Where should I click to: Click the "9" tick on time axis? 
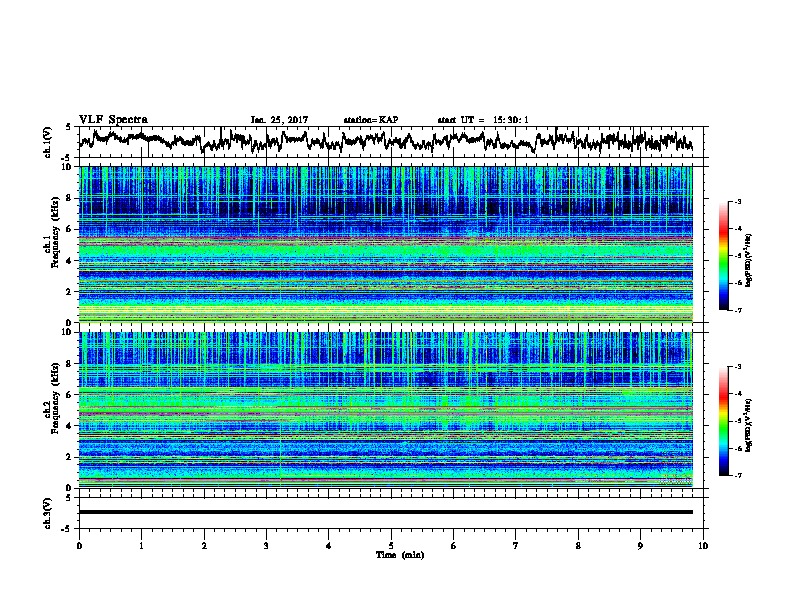640,546
